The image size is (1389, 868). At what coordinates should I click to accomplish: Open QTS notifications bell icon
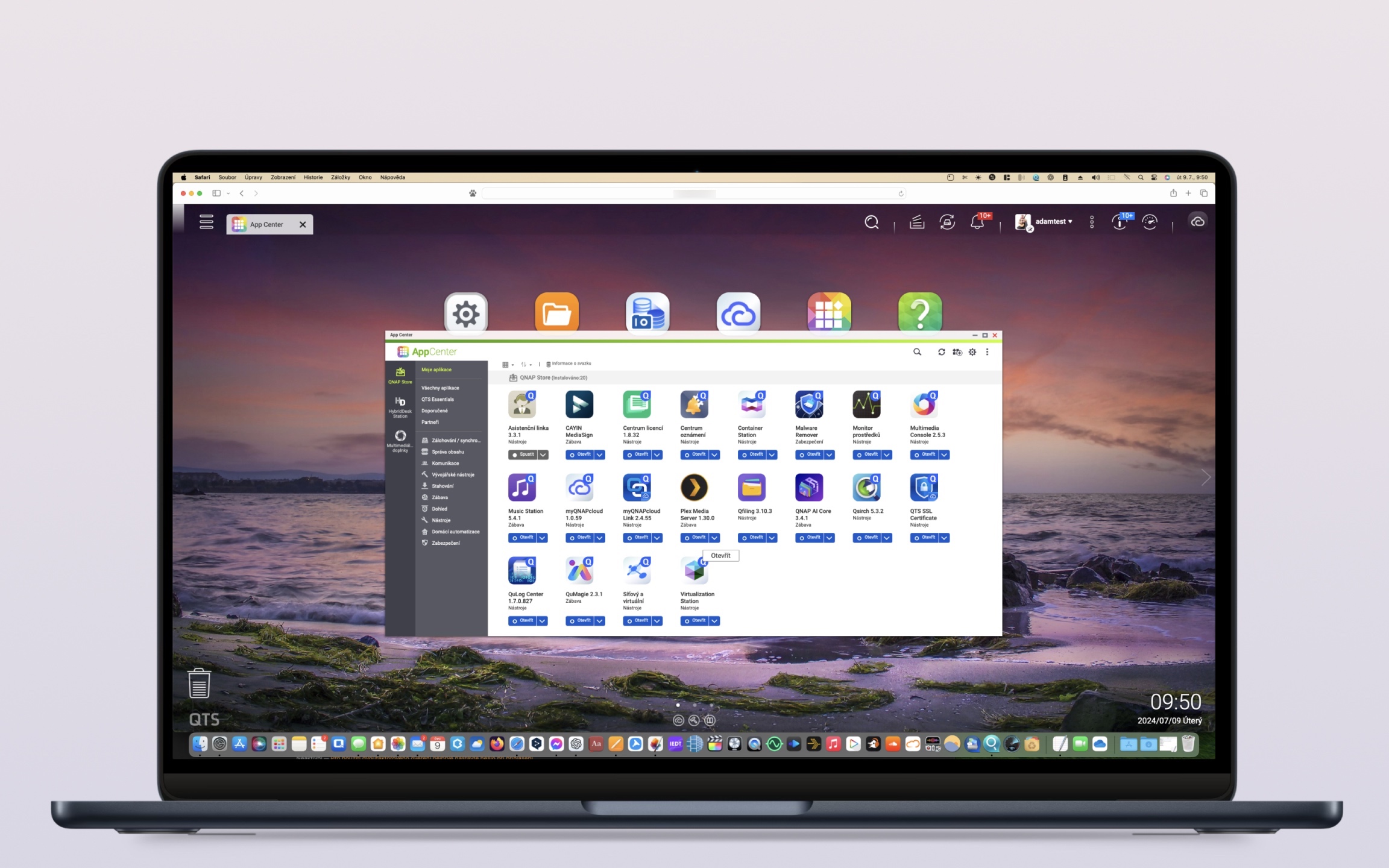(x=977, y=222)
